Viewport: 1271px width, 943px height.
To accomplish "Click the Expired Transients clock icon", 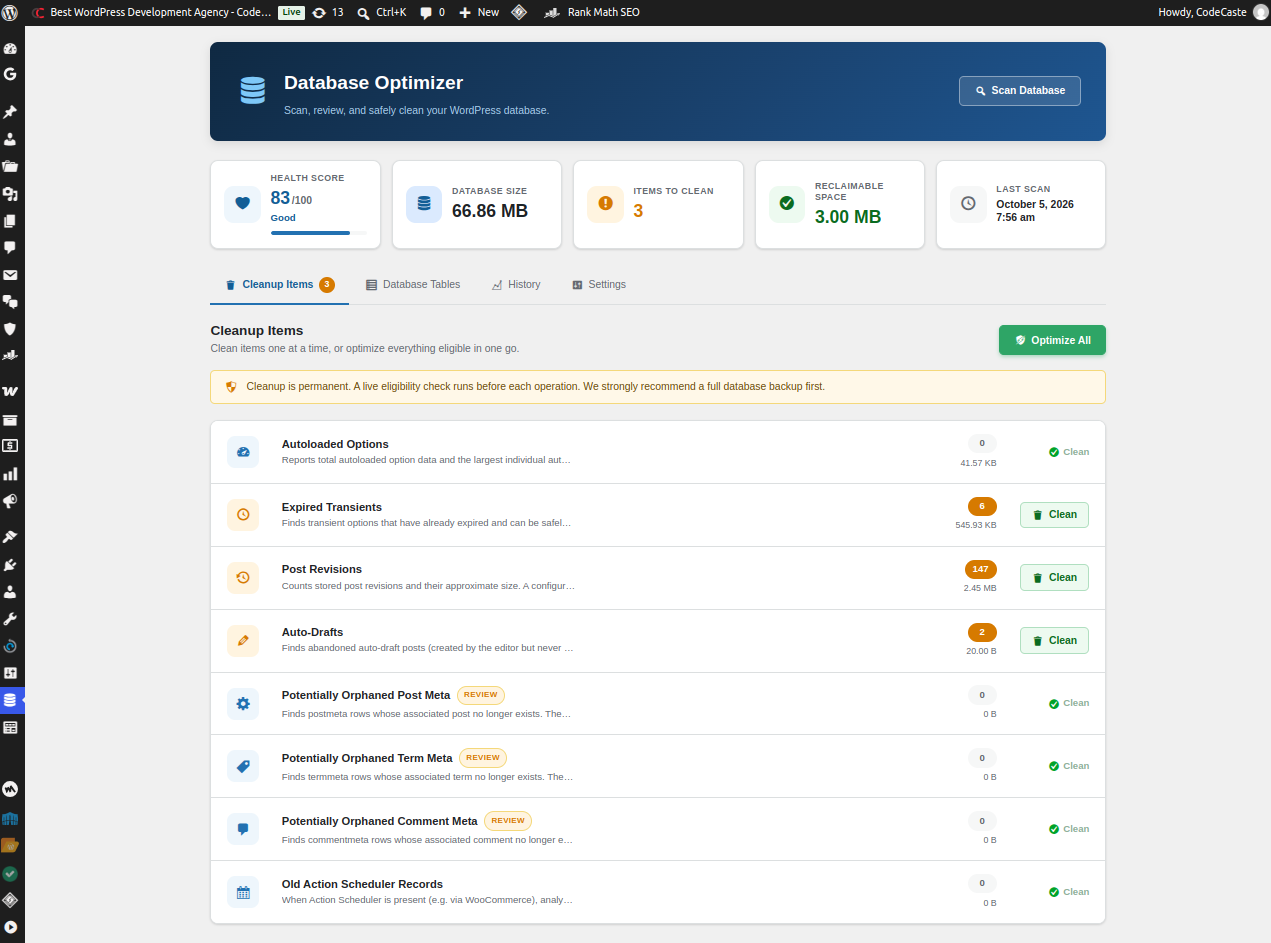I will point(243,515).
